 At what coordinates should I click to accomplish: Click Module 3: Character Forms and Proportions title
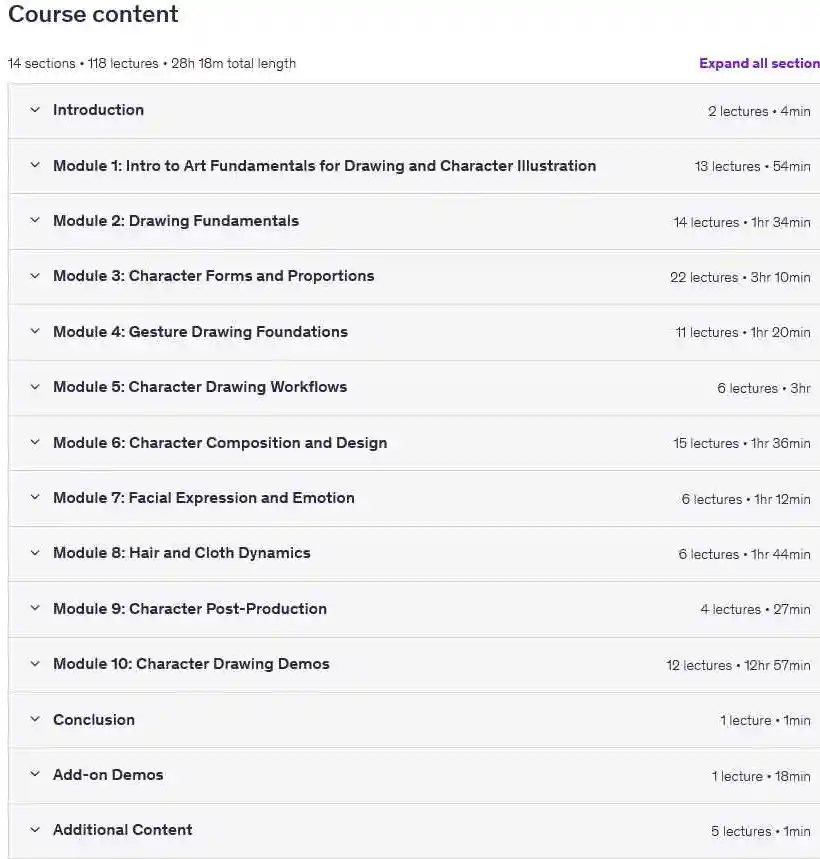(x=214, y=276)
